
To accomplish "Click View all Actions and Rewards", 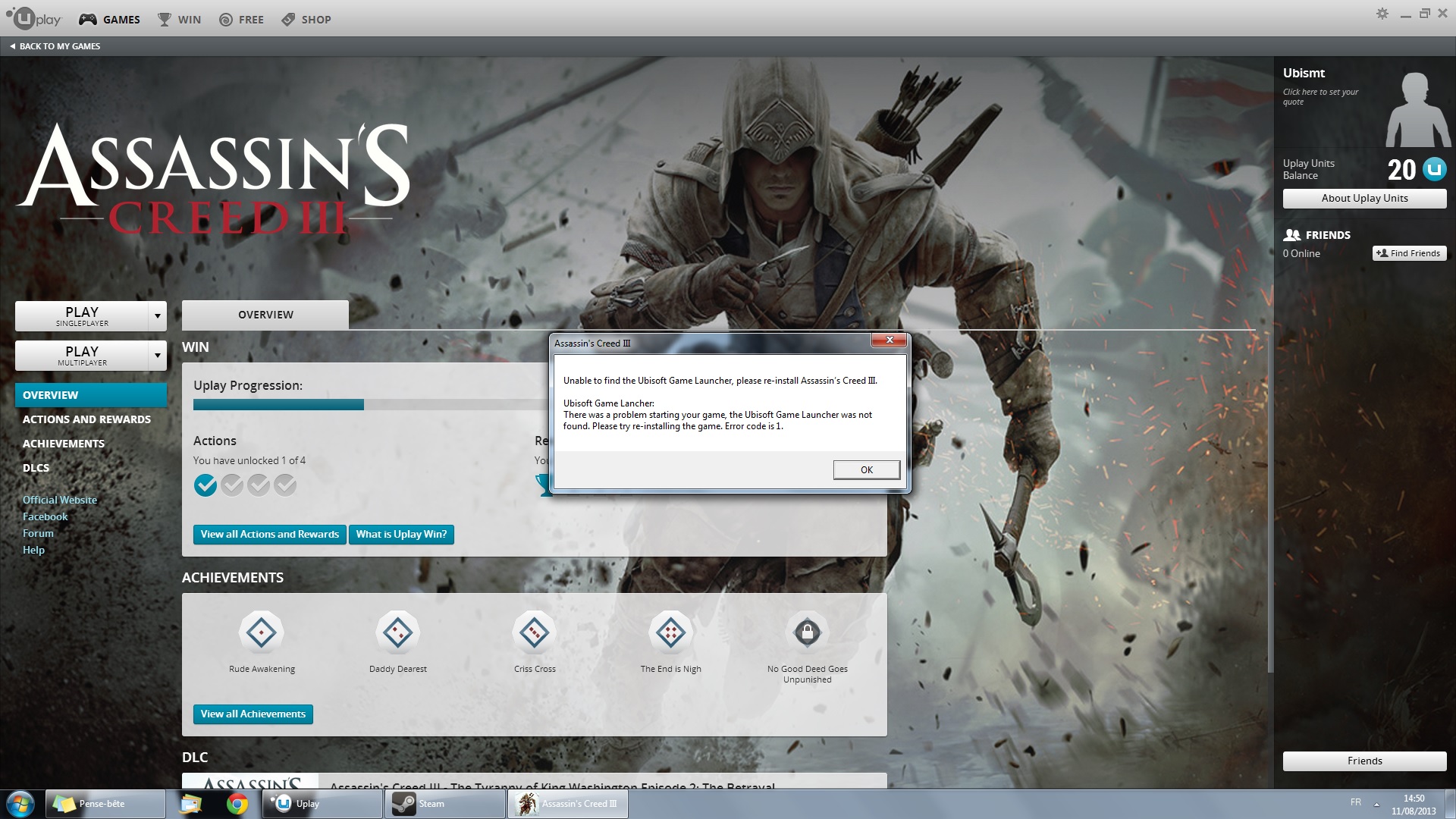I will click(x=270, y=535).
